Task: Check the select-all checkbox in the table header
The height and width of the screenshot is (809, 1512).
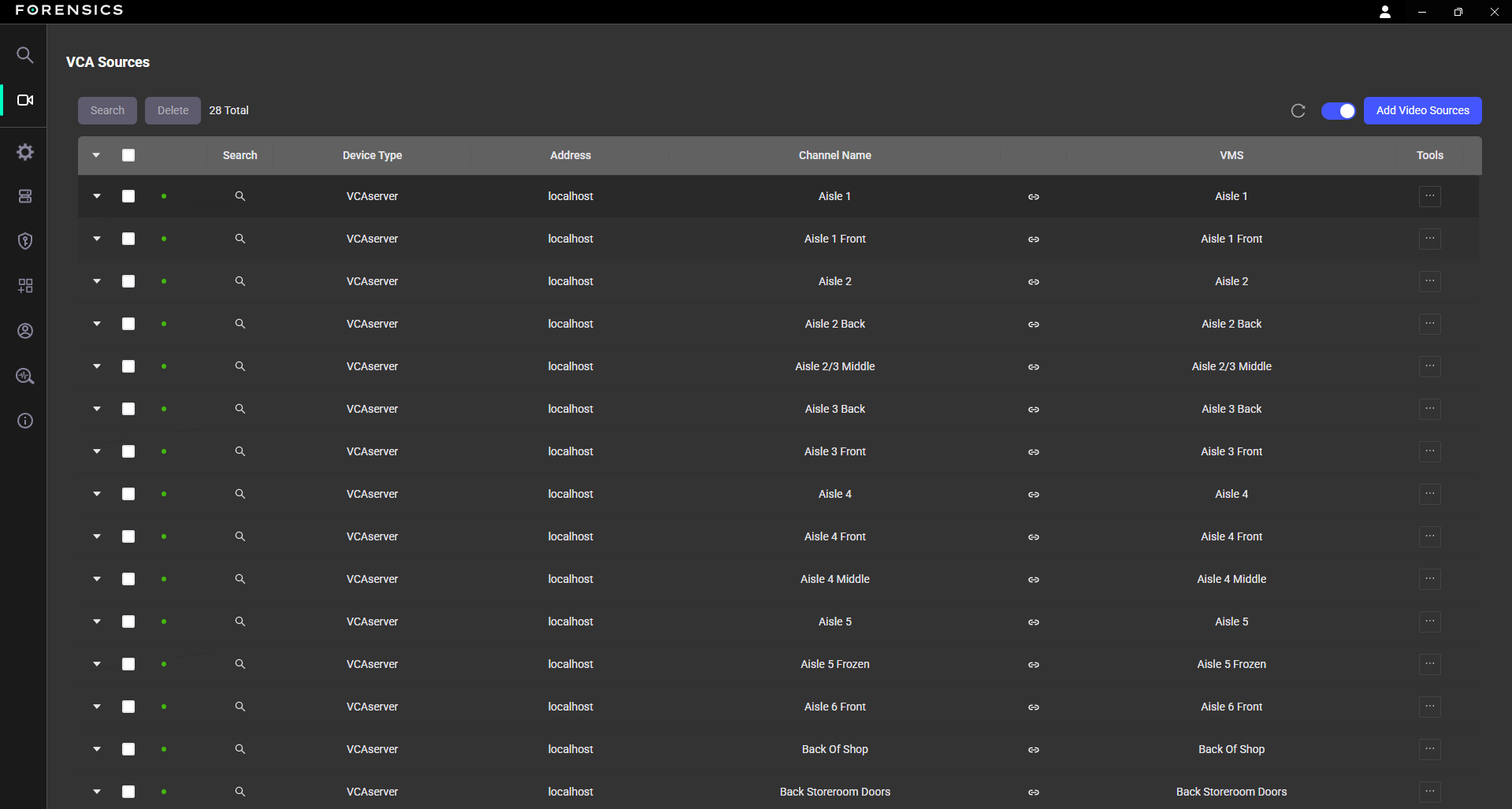Action: tap(128, 155)
